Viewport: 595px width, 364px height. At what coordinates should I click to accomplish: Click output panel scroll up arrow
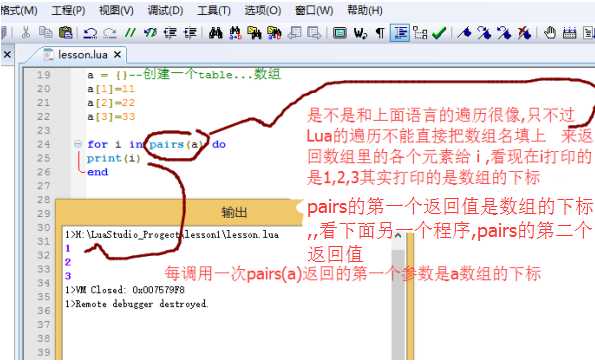[398, 236]
